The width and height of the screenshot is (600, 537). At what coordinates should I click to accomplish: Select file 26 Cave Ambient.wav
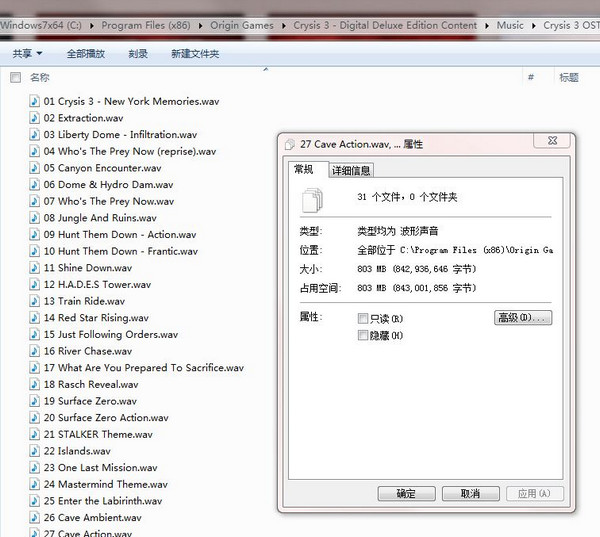tap(93, 517)
